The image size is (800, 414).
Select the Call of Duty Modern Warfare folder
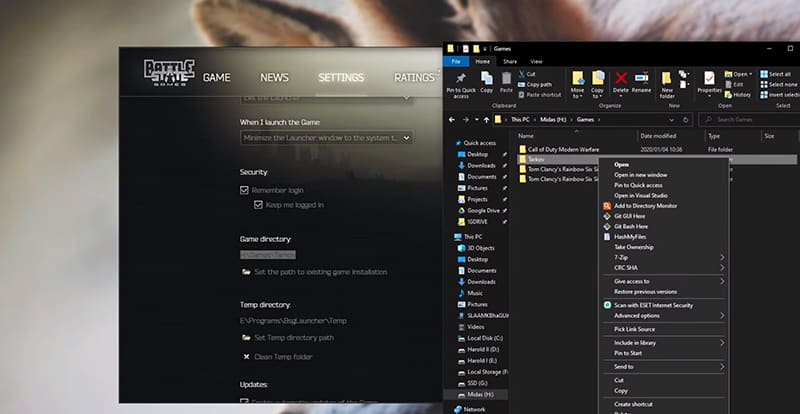pyautogui.click(x=563, y=150)
